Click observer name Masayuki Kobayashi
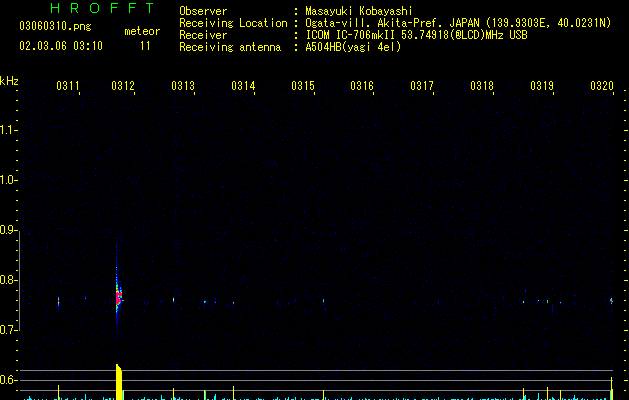 (x=359, y=11)
